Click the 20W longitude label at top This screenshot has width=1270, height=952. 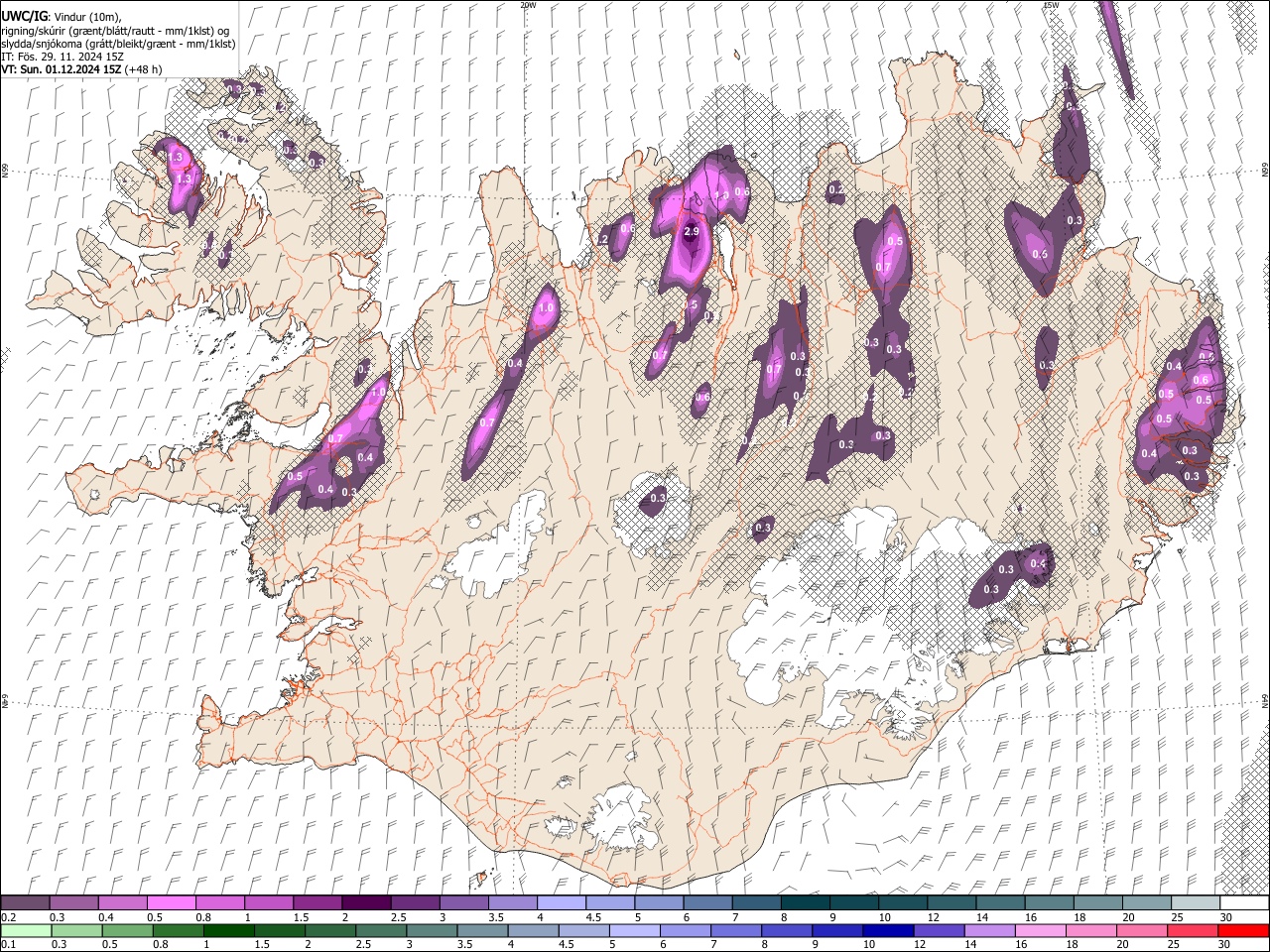(x=528, y=4)
